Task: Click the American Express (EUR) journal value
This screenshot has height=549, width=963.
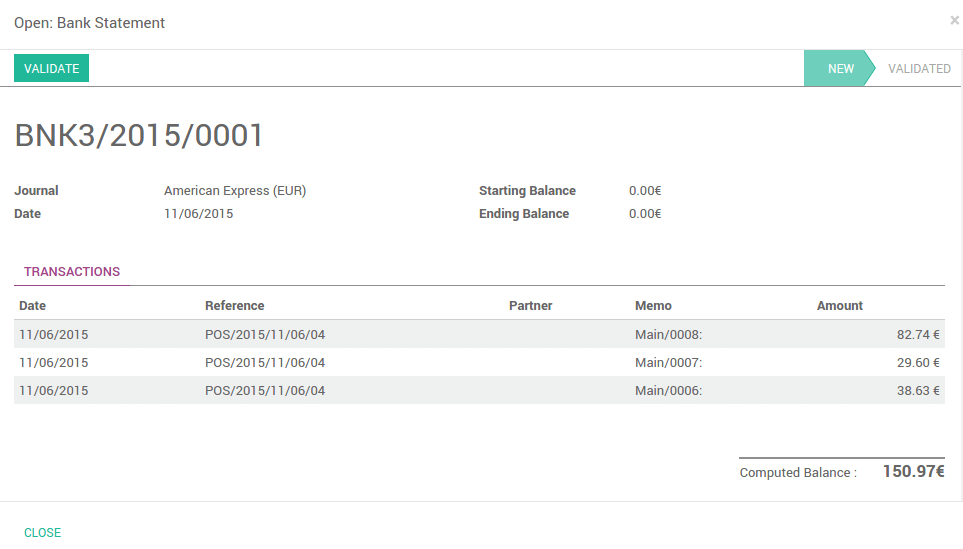Action: point(235,191)
